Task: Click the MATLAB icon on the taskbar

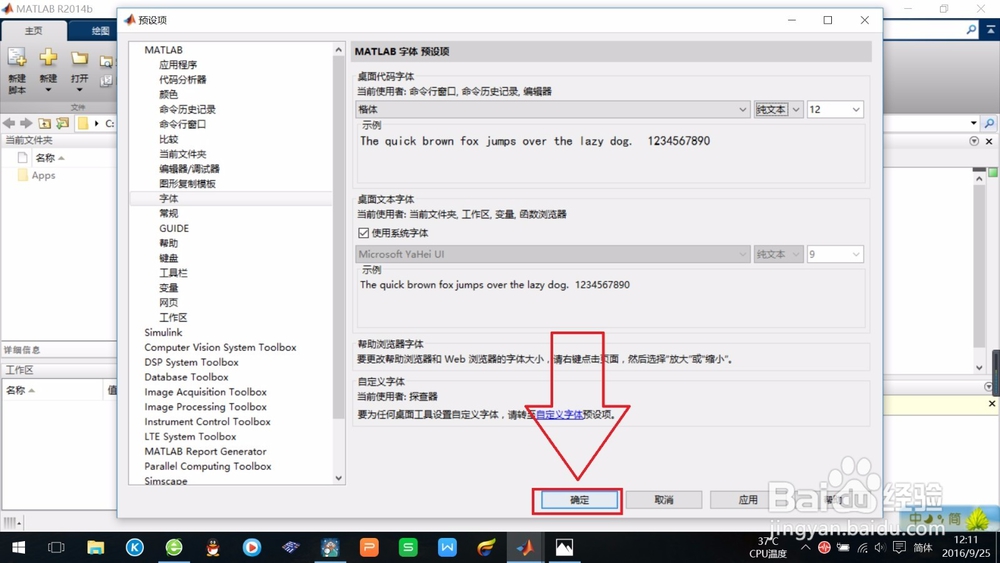Action: [526, 548]
